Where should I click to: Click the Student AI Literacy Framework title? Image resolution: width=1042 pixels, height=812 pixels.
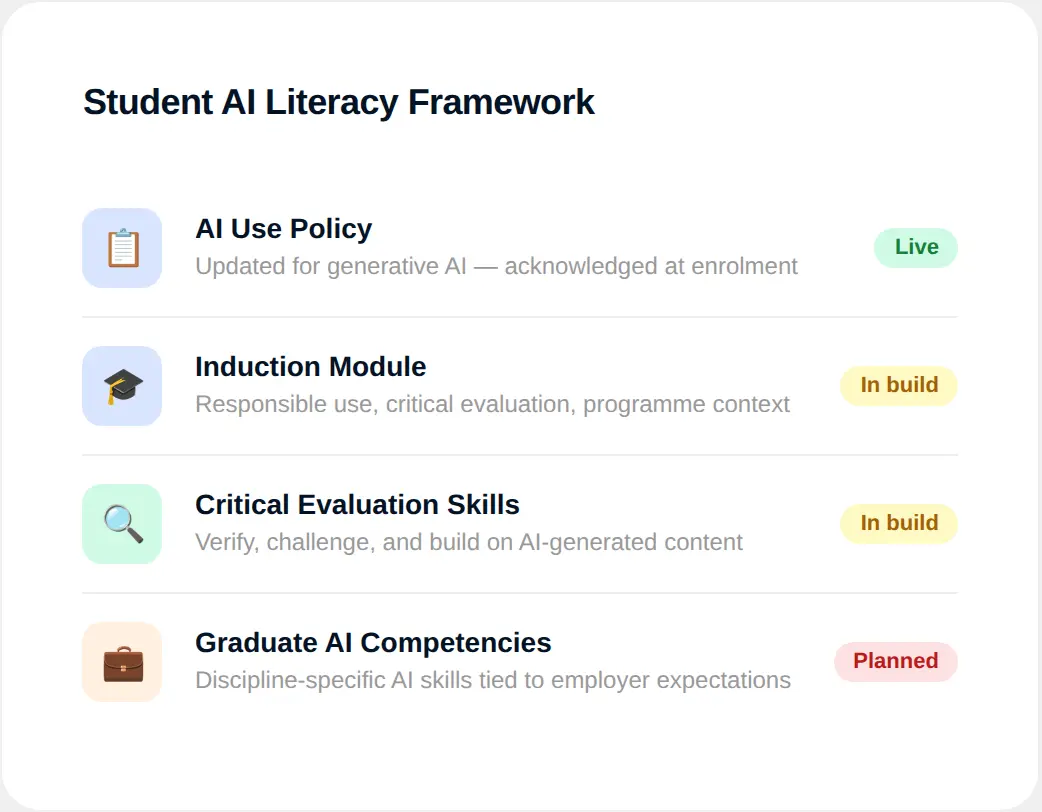(339, 102)
